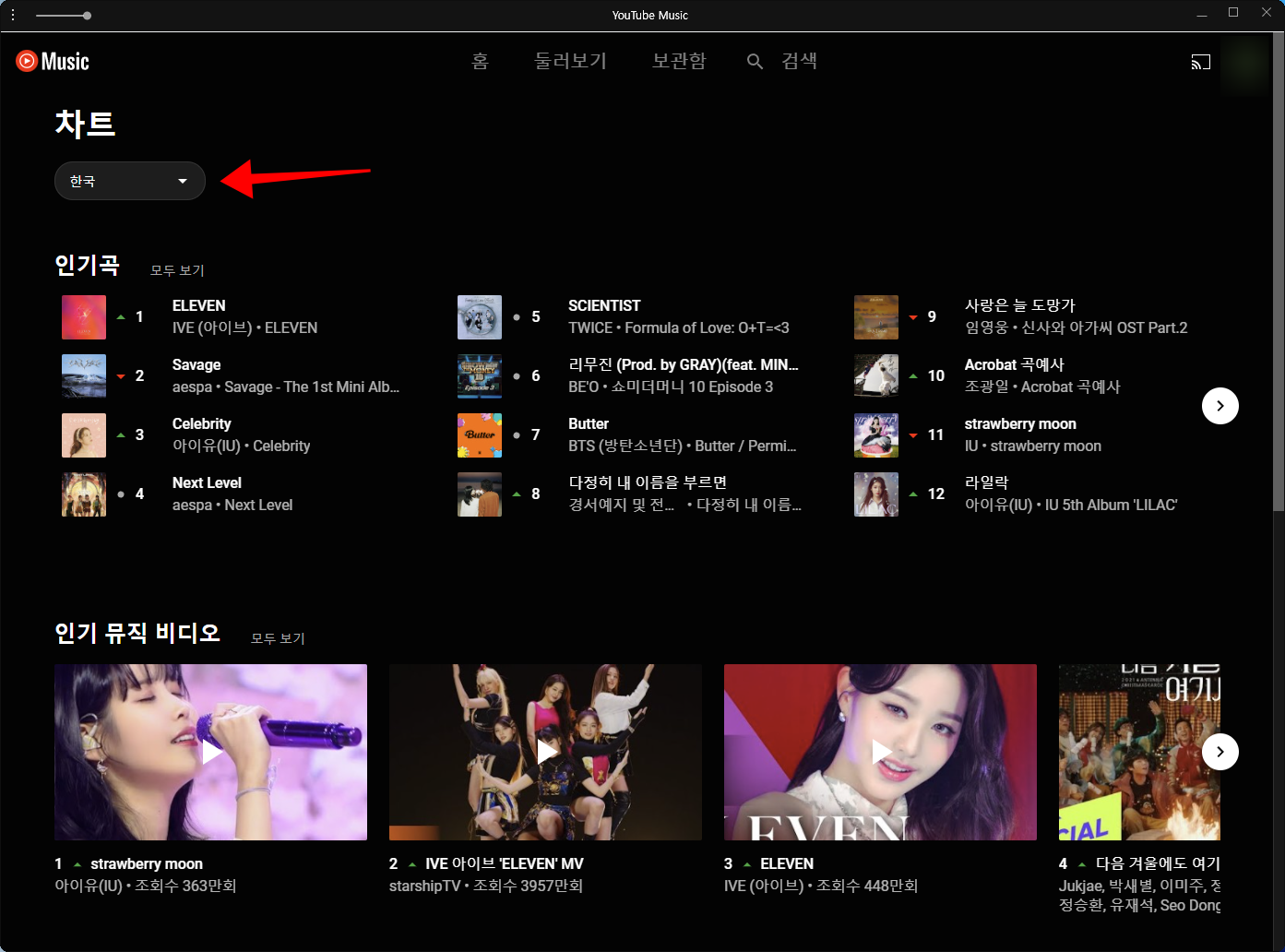Click Butter album cover at rank 7

click(480, 435)
